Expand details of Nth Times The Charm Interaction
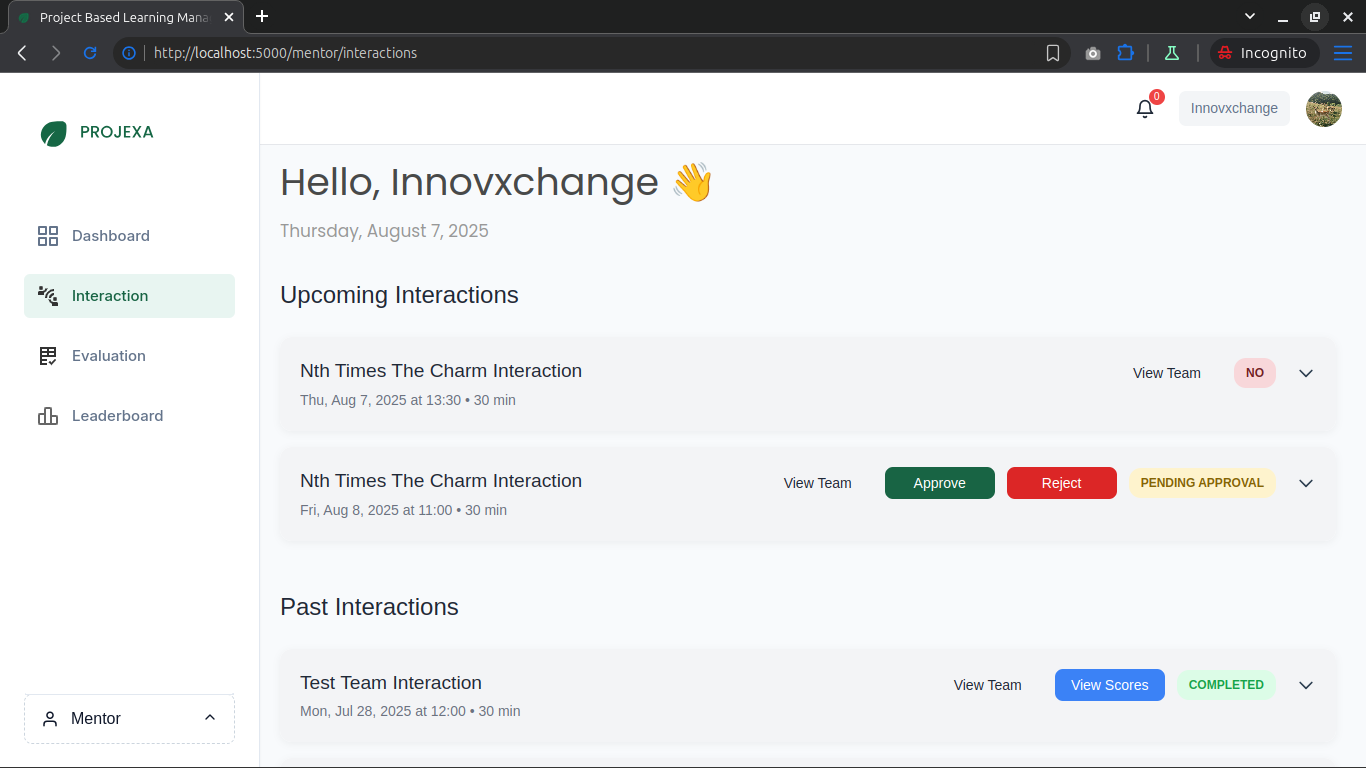Viewport: 1366px width, 768px height. point(1306,372)
